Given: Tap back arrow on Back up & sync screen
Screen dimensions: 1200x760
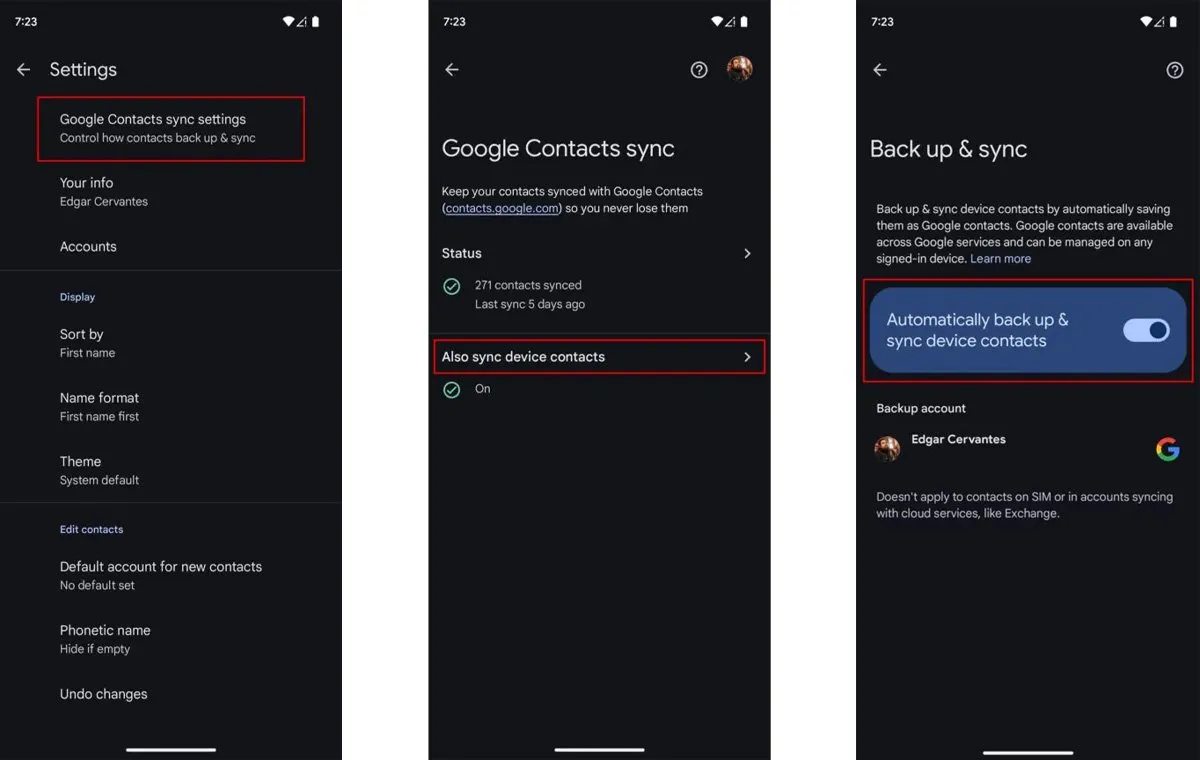Looking at the screenshot, I should click(x=880, y=70).
